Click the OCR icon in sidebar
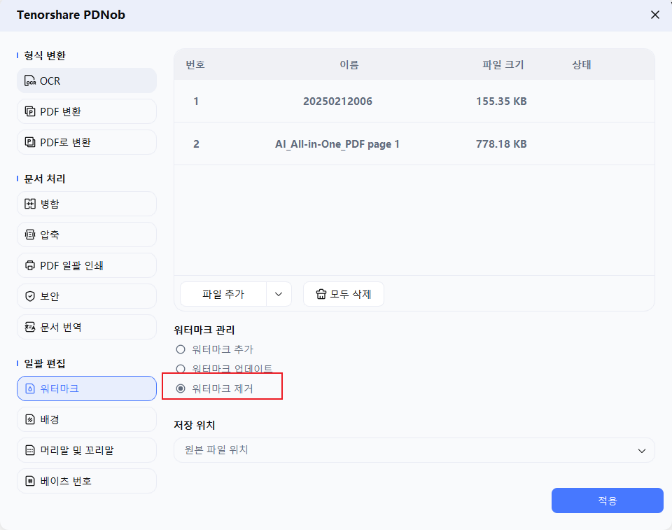The width and height of the screenshot is (672, 530). pyautogui.click(x=30, y=81)
